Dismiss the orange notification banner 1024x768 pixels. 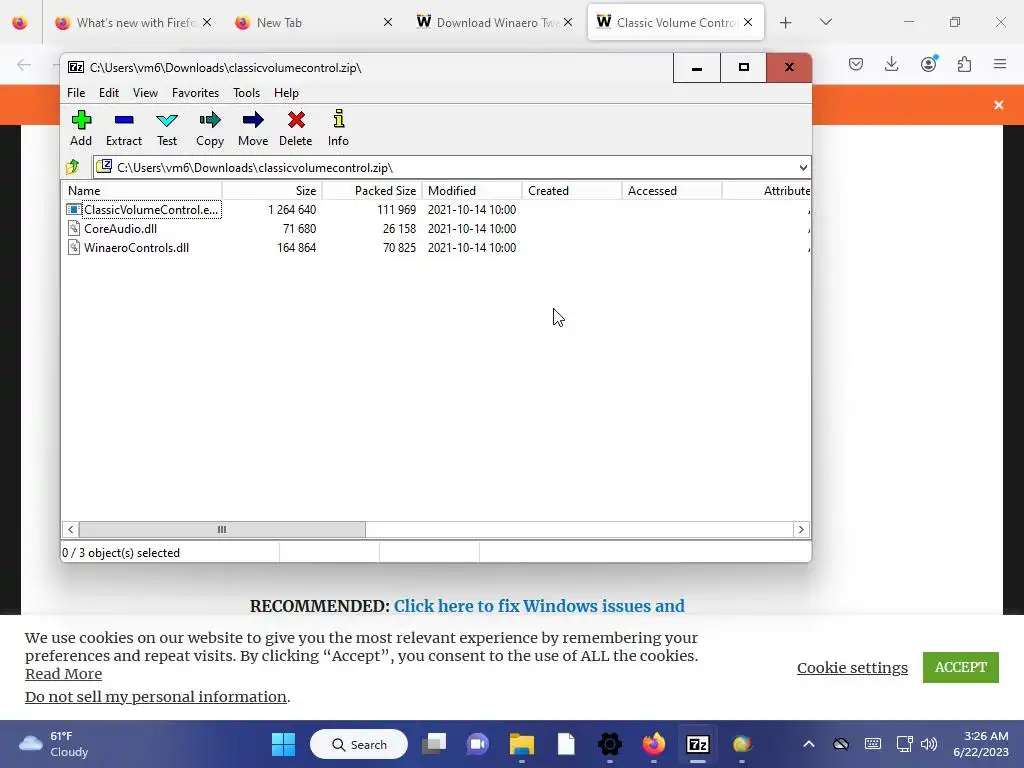999,105
